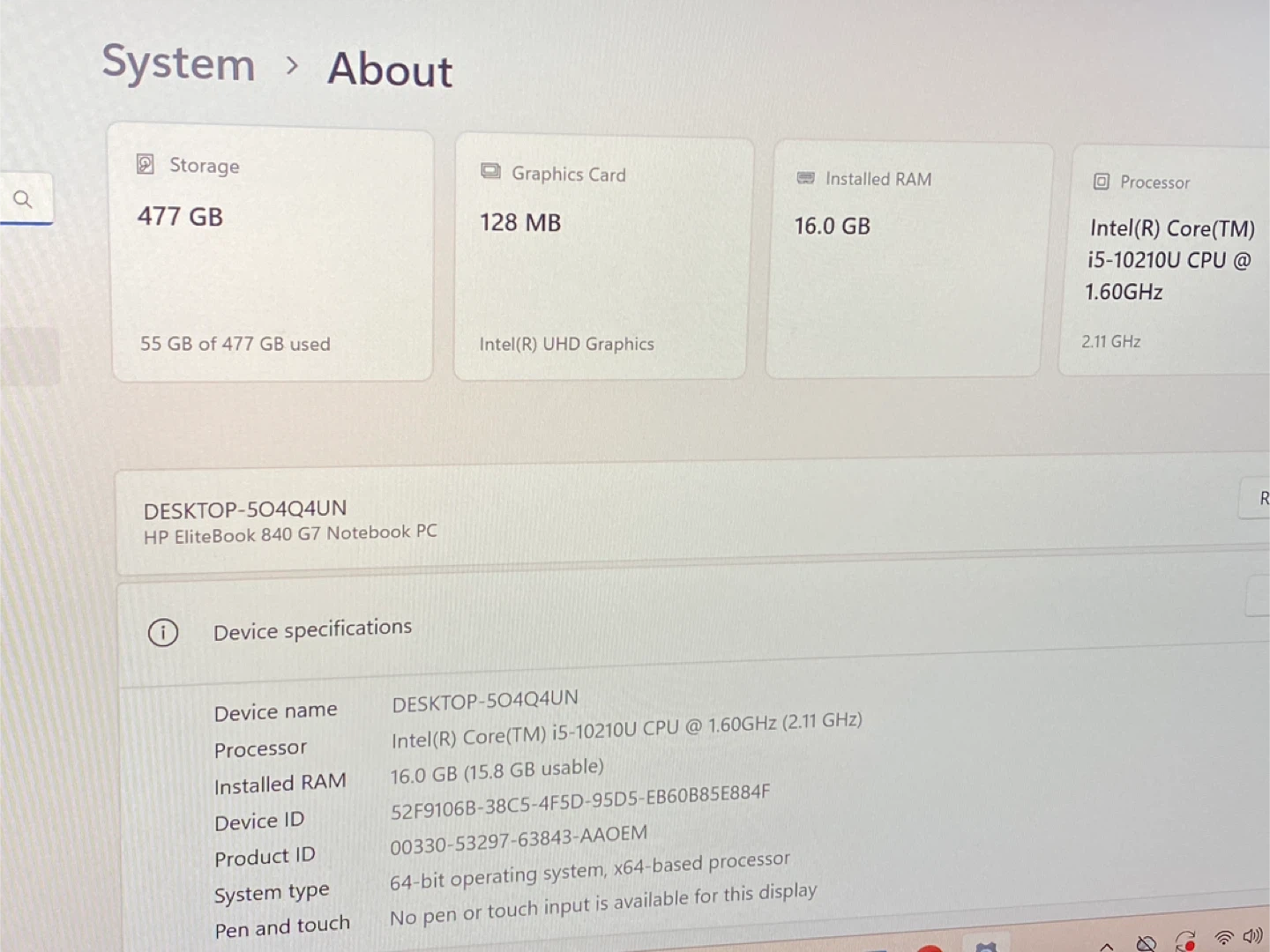The width and height of the screenshot is (1270, 952).
Task: Click the Graphics Card monitor icon
Action: click(490, 171)
